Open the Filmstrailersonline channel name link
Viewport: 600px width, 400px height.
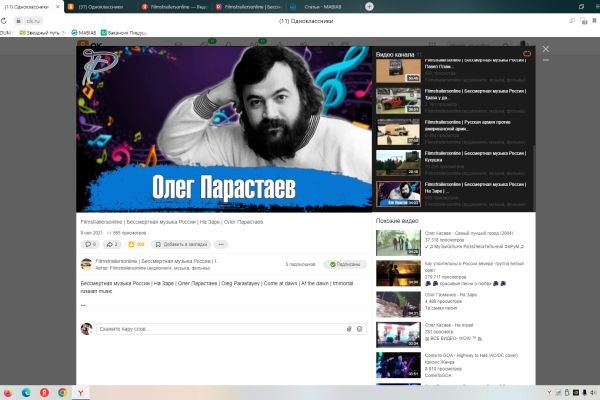(158, 261)
